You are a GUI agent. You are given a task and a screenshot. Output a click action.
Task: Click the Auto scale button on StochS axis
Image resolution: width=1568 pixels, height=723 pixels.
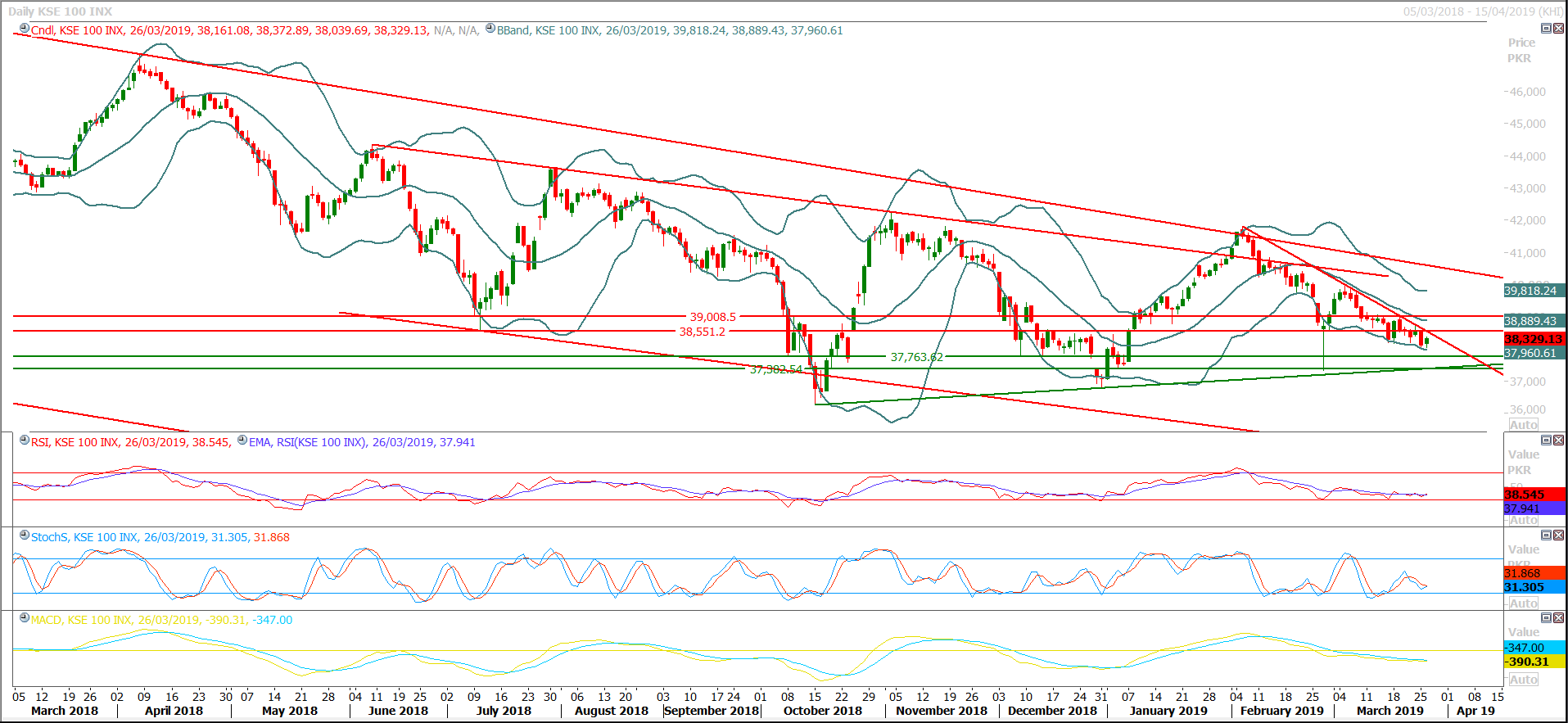point(1524,603)
